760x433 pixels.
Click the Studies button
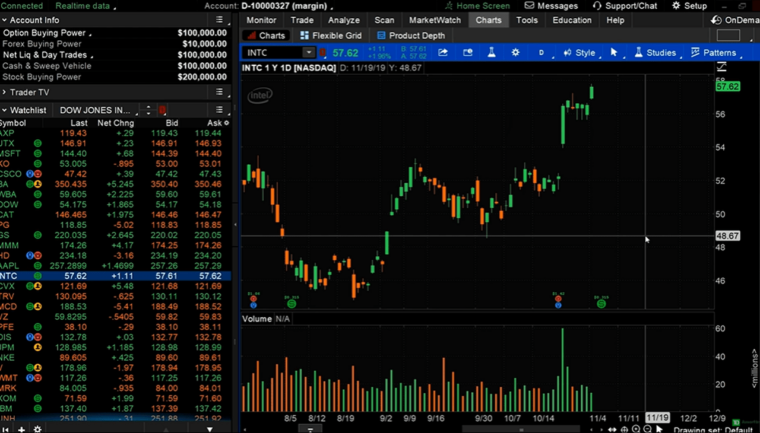(x=655, y=53)
